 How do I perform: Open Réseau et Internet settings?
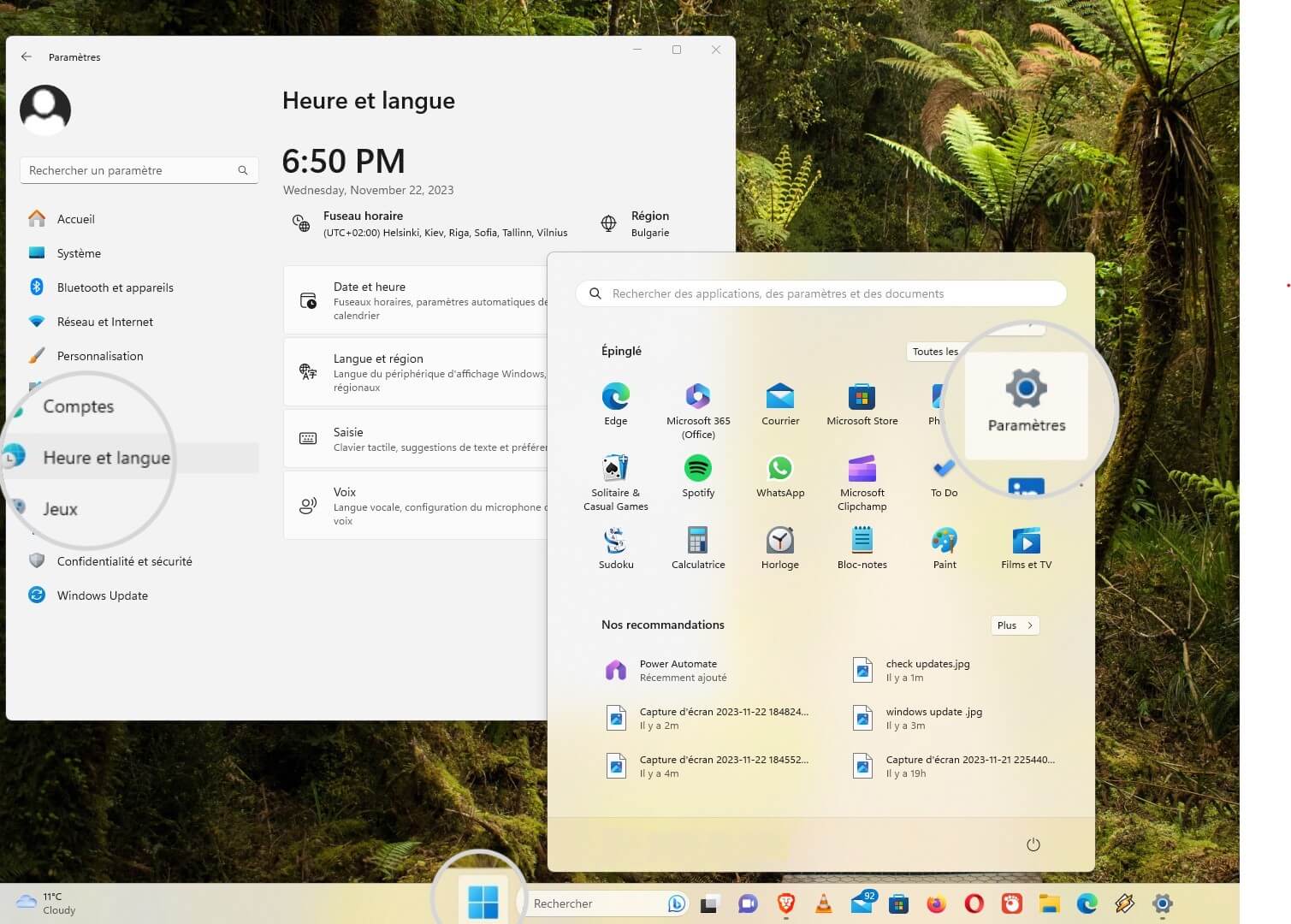point(141,322)
